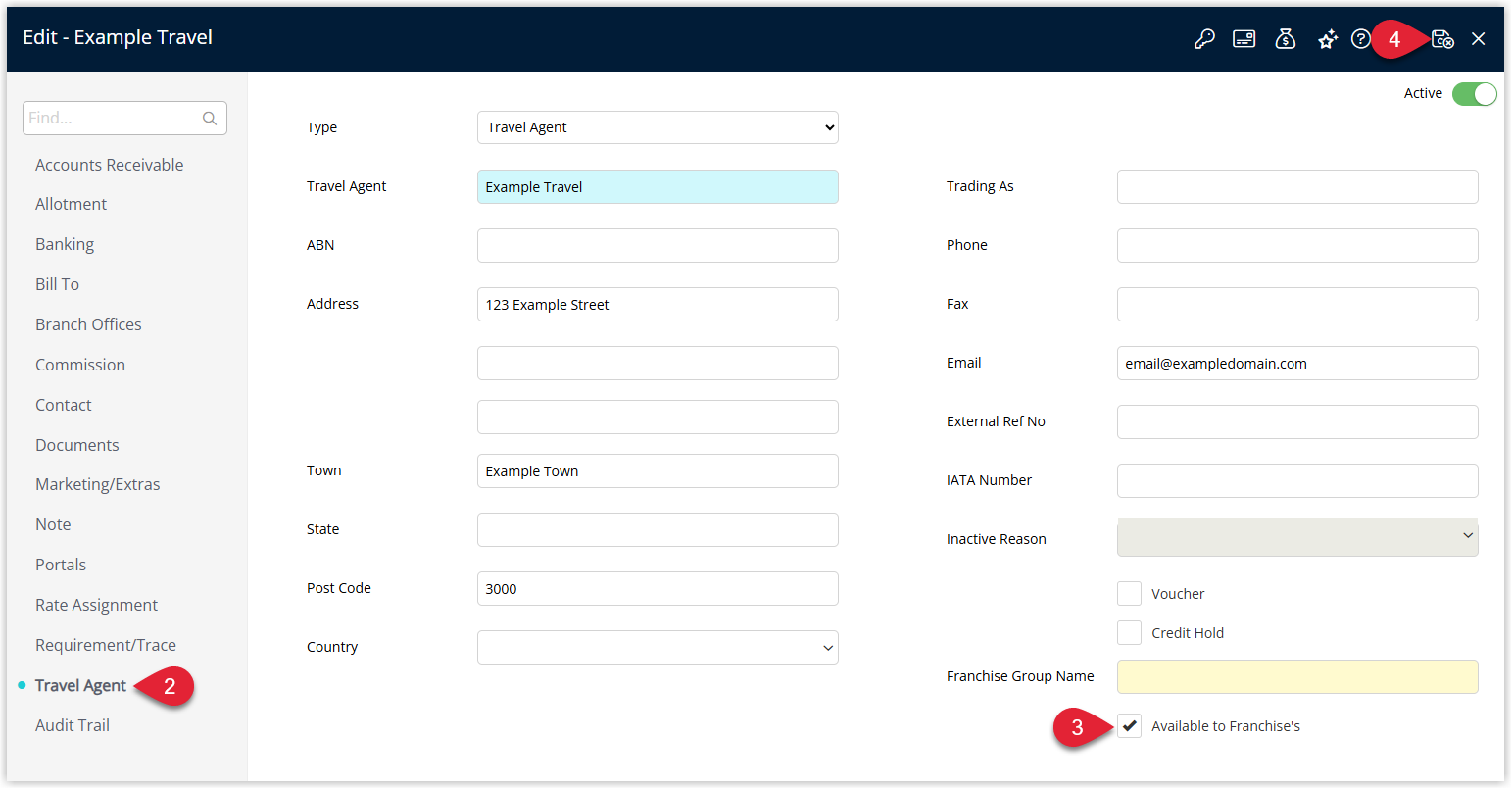
Task: Click the Post Code field
Action: 658,589
